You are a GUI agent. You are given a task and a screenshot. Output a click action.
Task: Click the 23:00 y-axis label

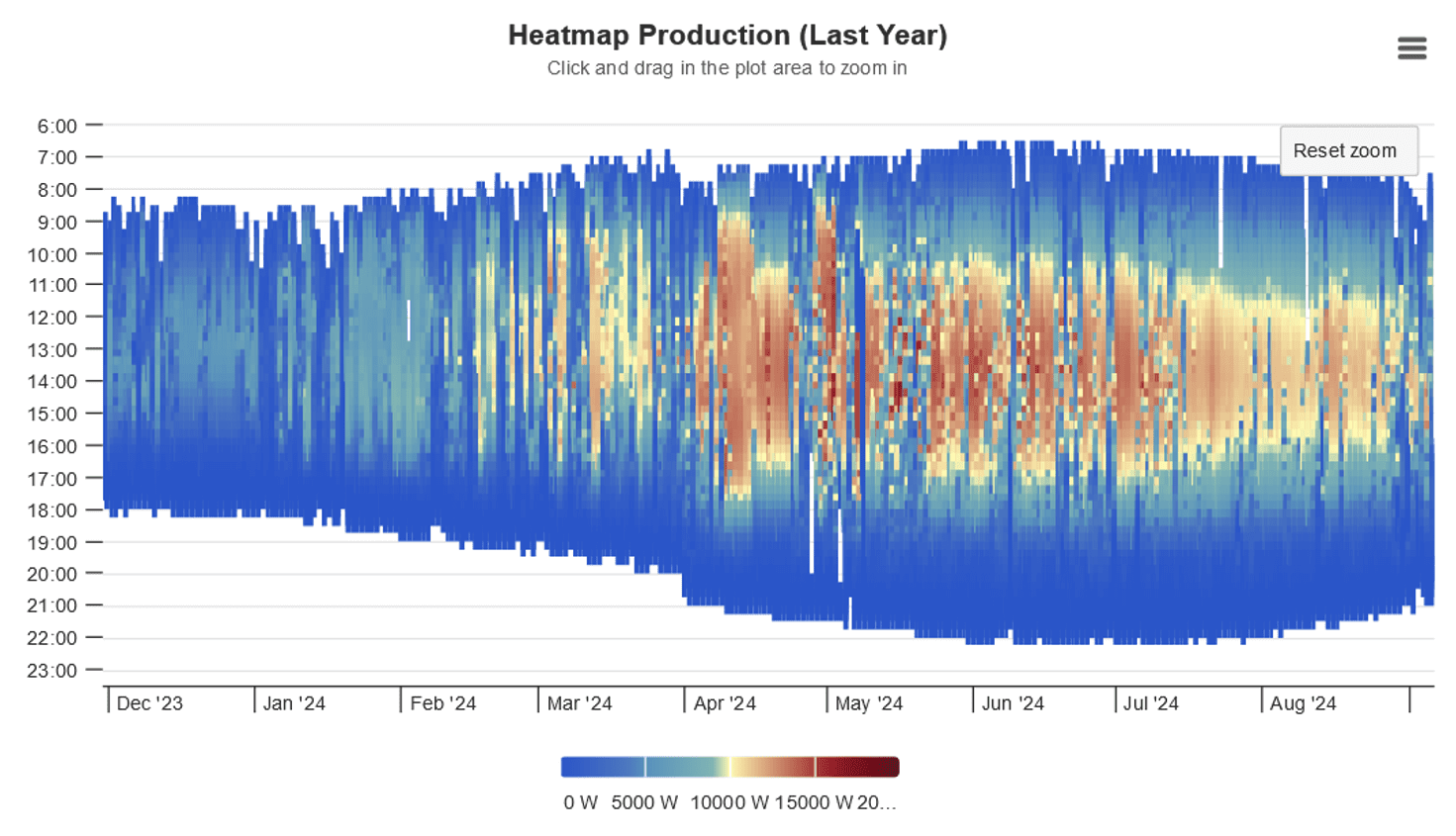pyautogui.click(x=53, y=671)
